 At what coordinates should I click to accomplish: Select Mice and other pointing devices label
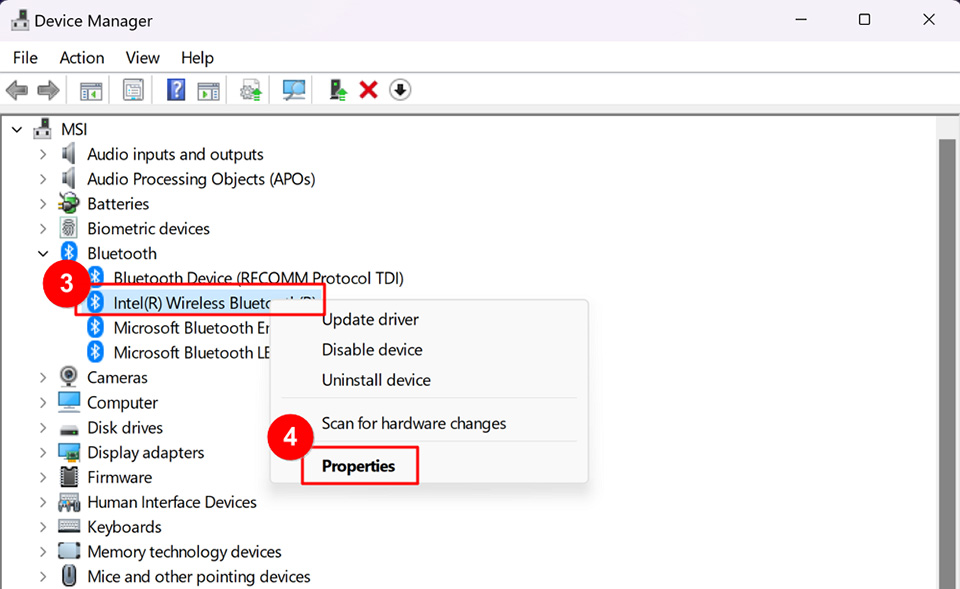coord(198,577)
